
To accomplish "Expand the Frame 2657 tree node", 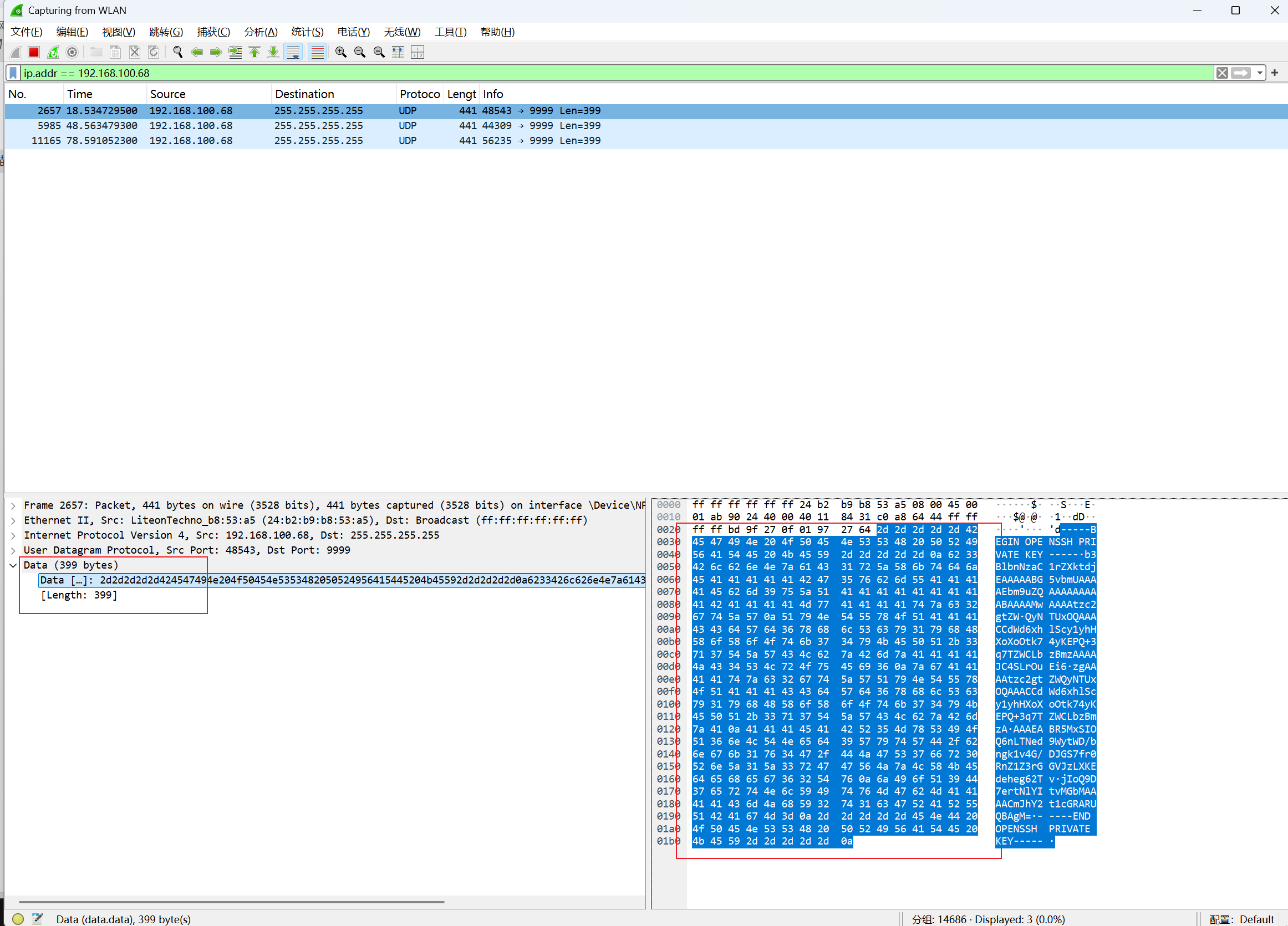I will (13, 505).
